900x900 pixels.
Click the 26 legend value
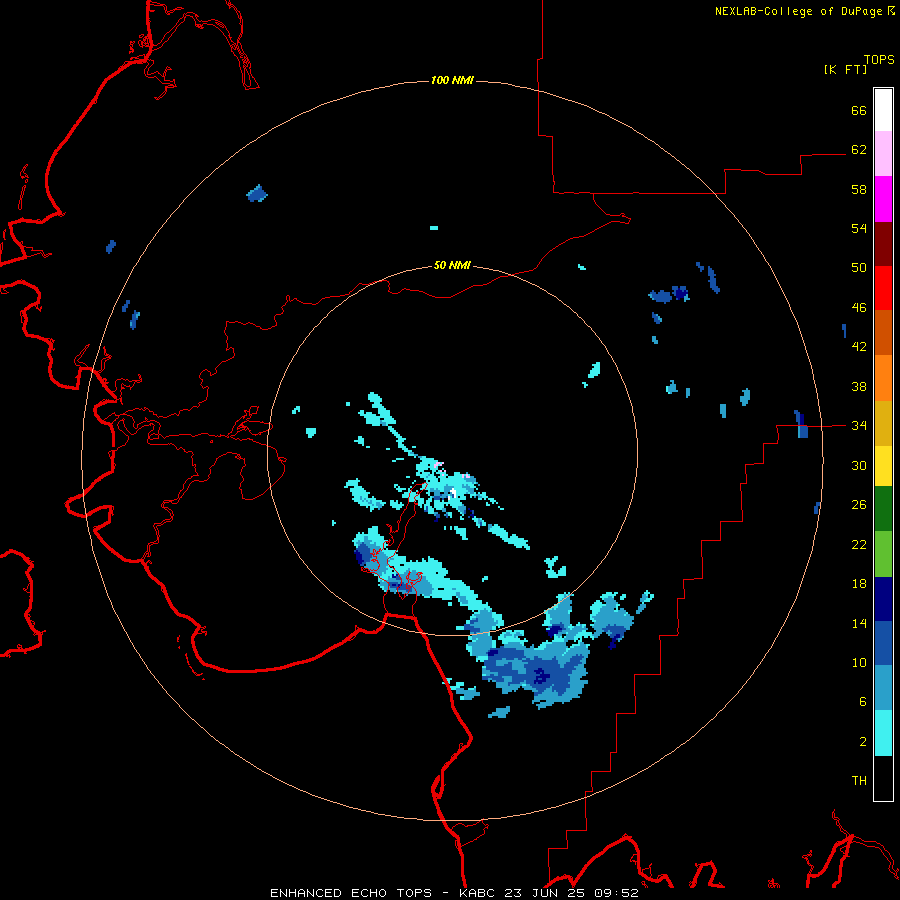pos(859,505)
